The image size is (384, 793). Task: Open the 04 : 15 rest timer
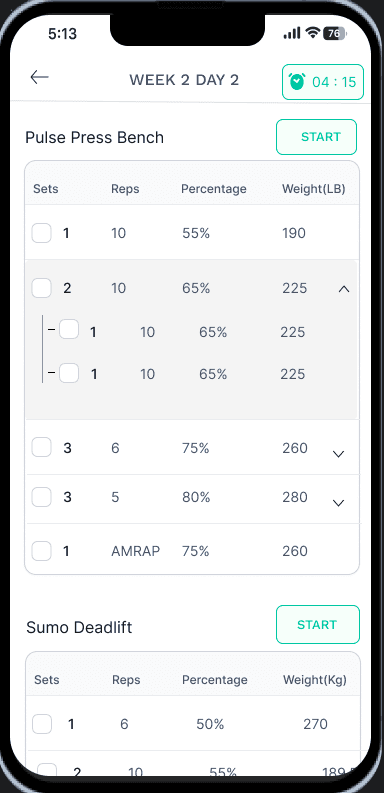(x=323, y=82)
